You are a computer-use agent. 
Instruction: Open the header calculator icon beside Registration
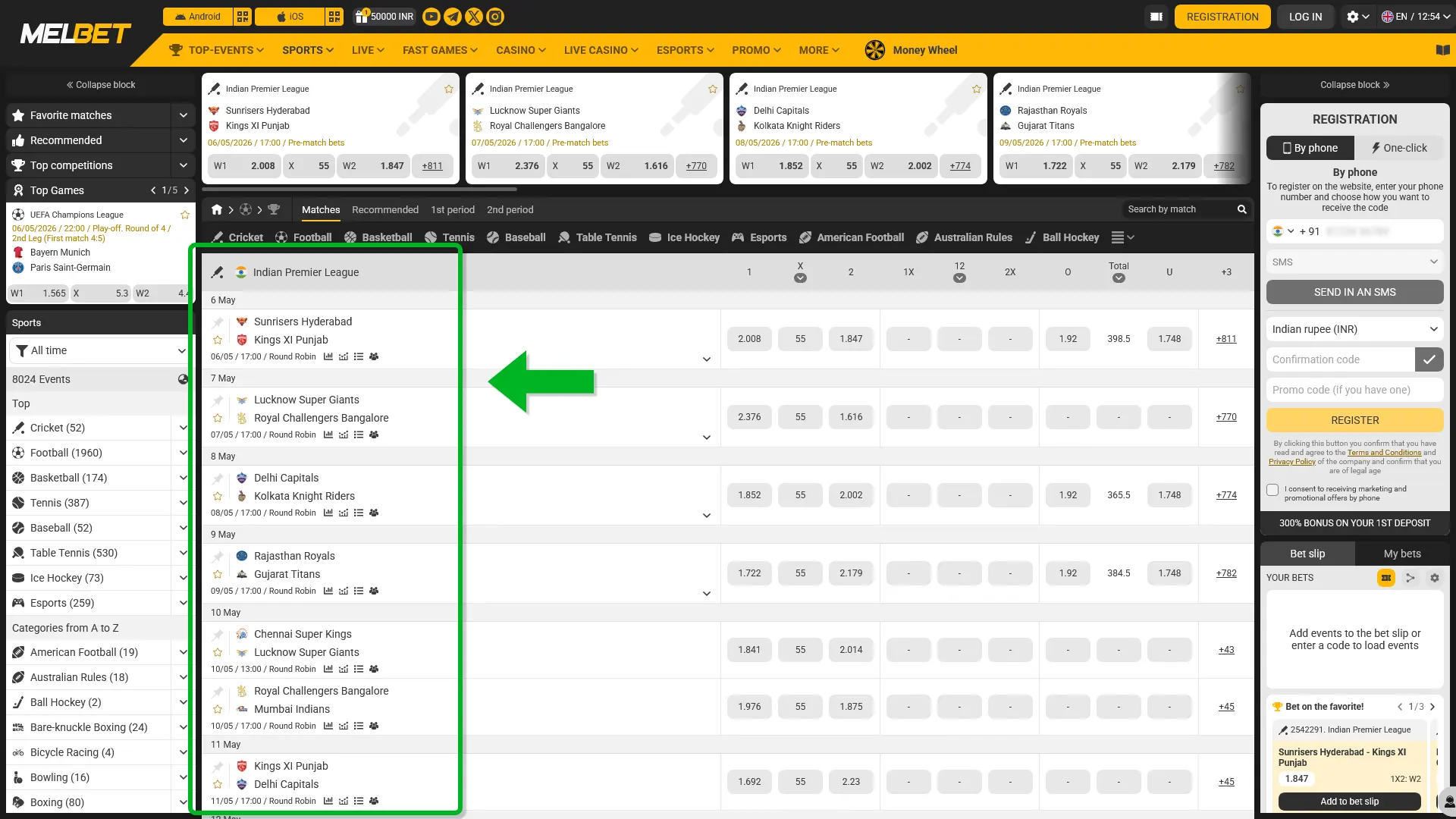point(1156,17)
